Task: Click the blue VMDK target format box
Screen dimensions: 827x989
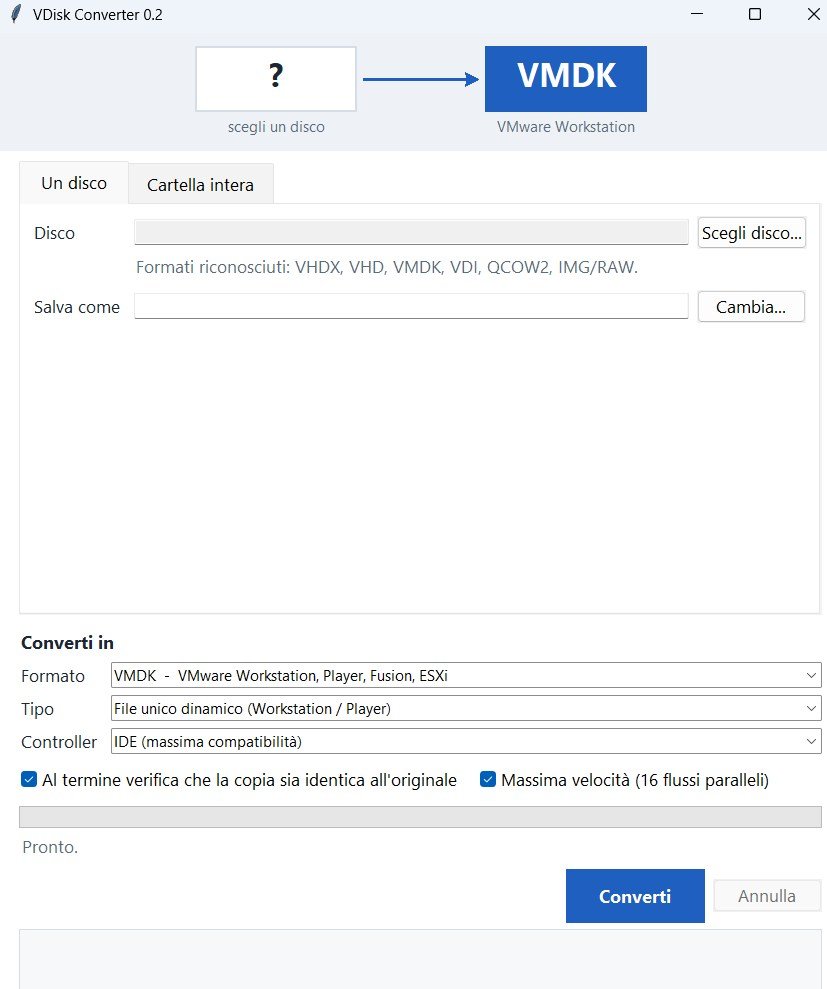Action: 566,79
